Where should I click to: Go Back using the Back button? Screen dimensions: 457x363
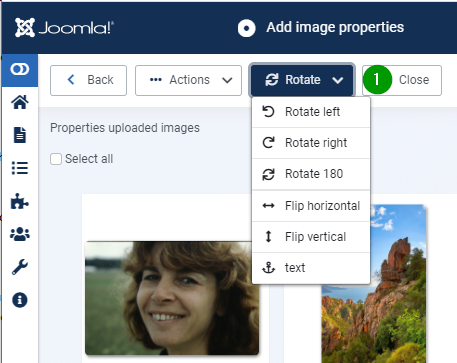point(88,80)
